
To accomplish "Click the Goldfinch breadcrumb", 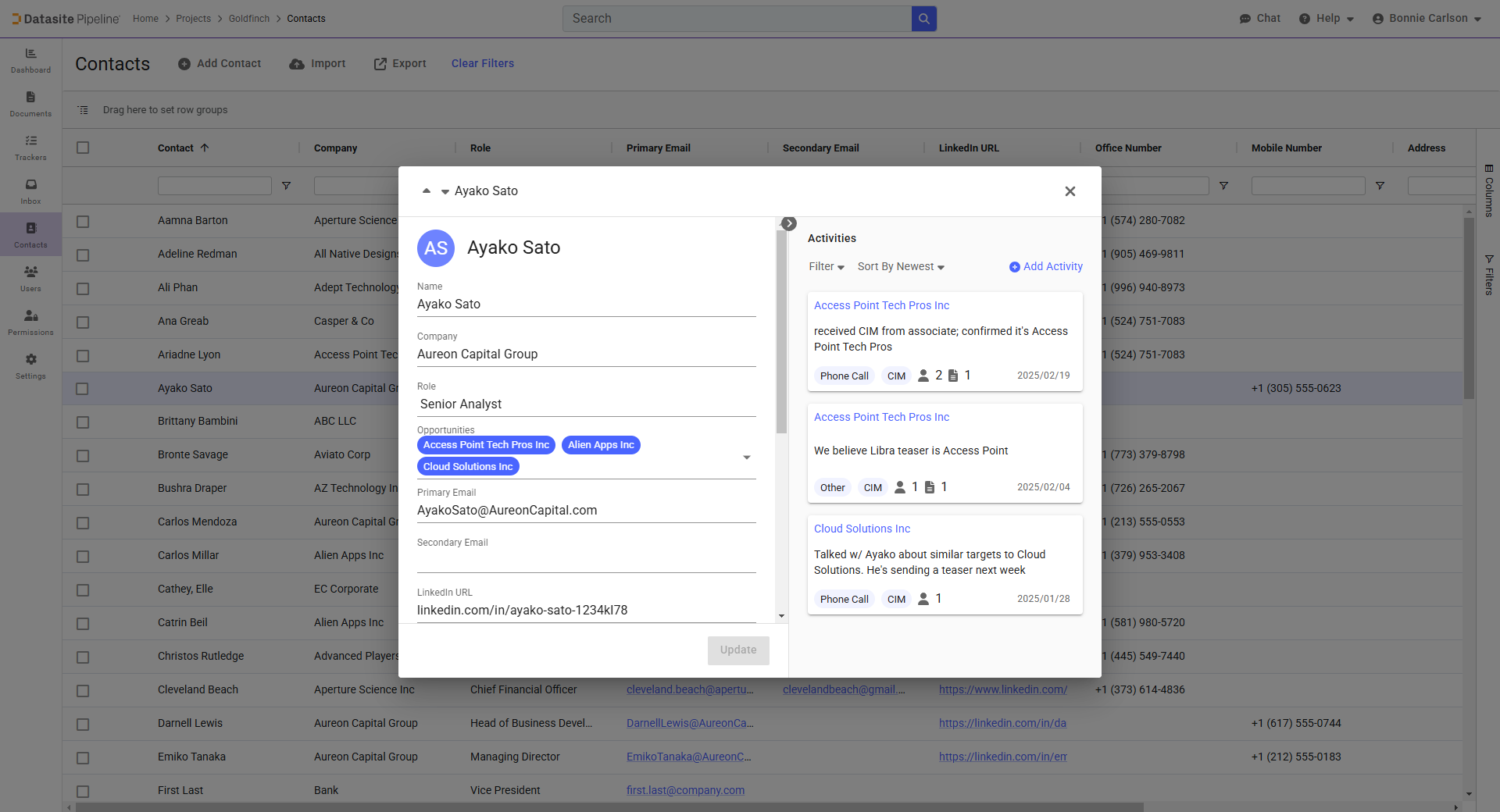I will [249, 19].
